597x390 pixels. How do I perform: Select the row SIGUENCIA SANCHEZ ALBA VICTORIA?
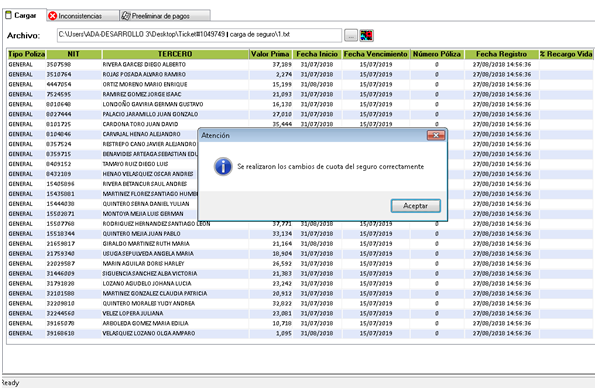pos(300,273)
